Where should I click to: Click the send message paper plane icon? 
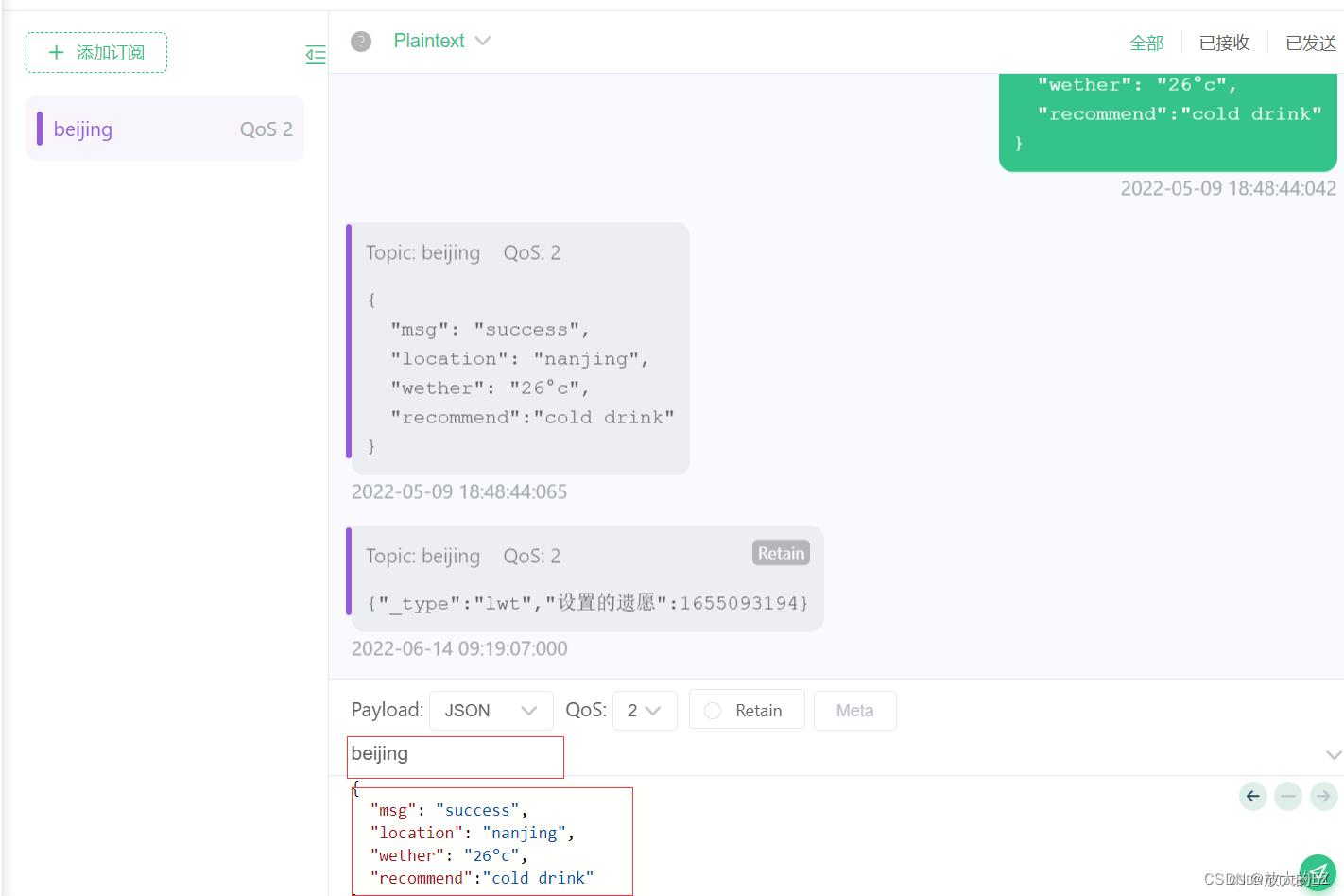pyautogui.click(x=1318, y=872)
